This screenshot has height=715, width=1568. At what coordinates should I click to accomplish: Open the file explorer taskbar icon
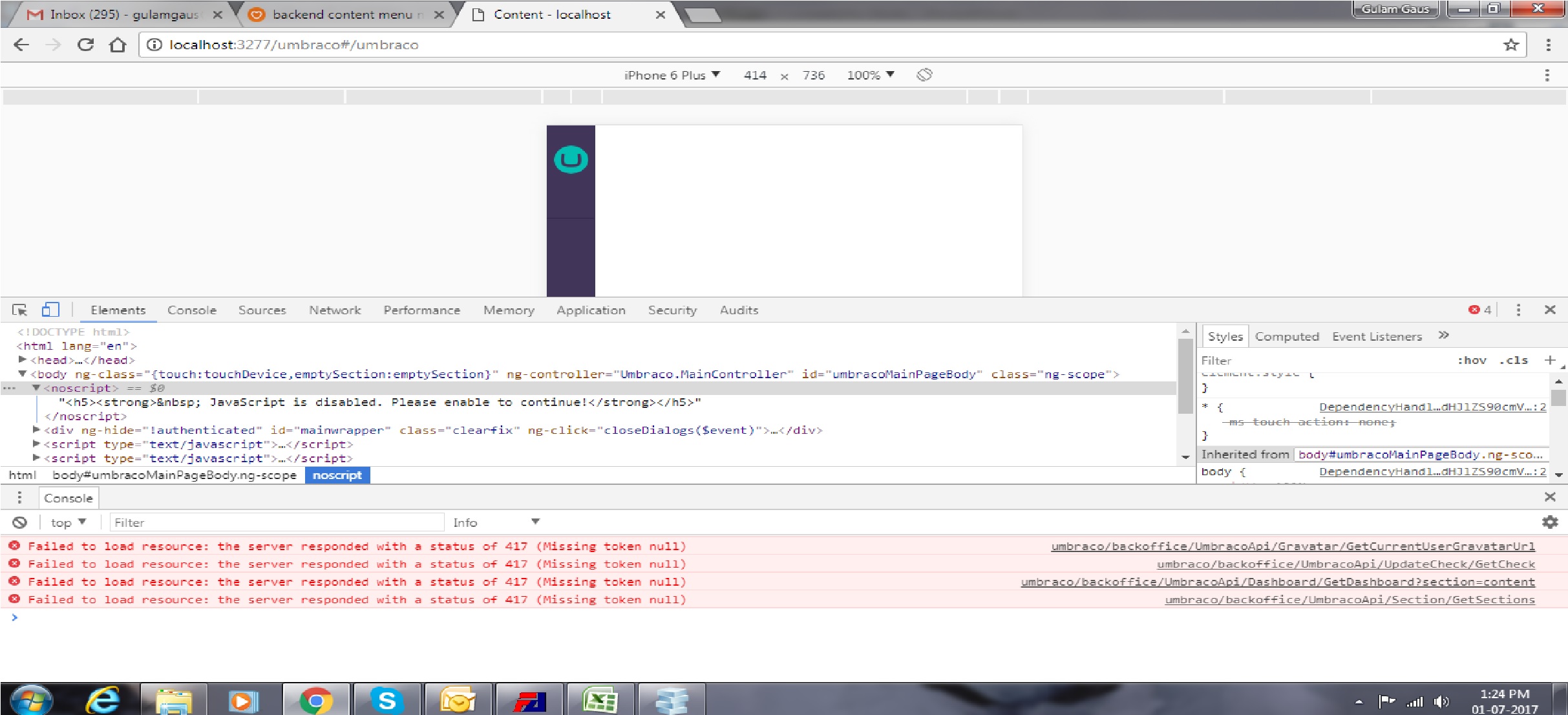(173, 699)
